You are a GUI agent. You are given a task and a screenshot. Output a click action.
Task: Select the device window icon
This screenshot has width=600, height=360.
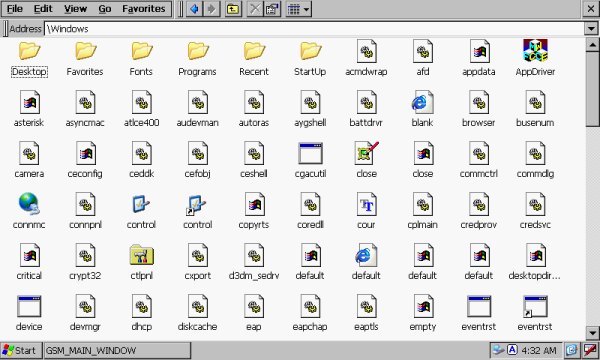(x=29, y=306)
